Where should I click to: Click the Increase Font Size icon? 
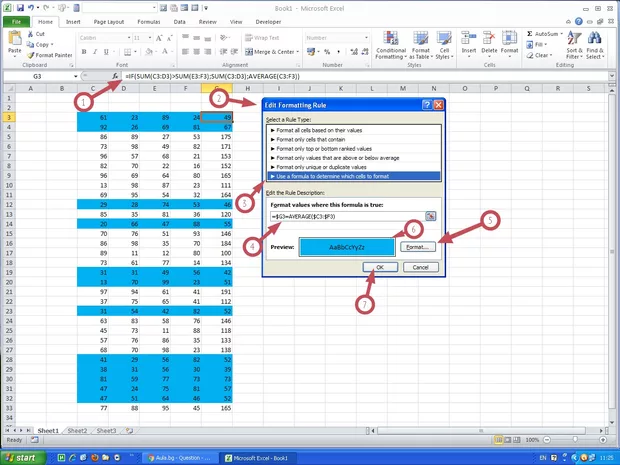(159, 38)
